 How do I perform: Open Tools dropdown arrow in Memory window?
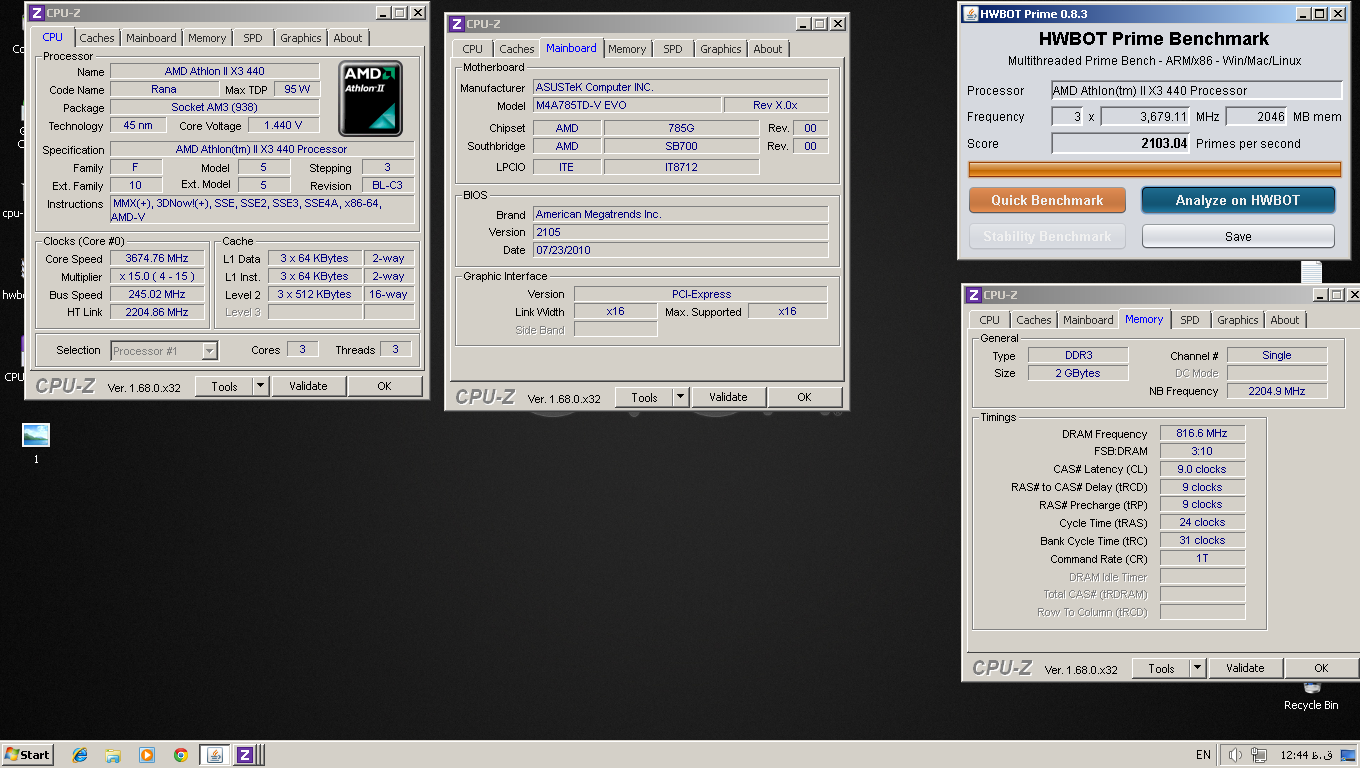click(x=1198, y=668)
